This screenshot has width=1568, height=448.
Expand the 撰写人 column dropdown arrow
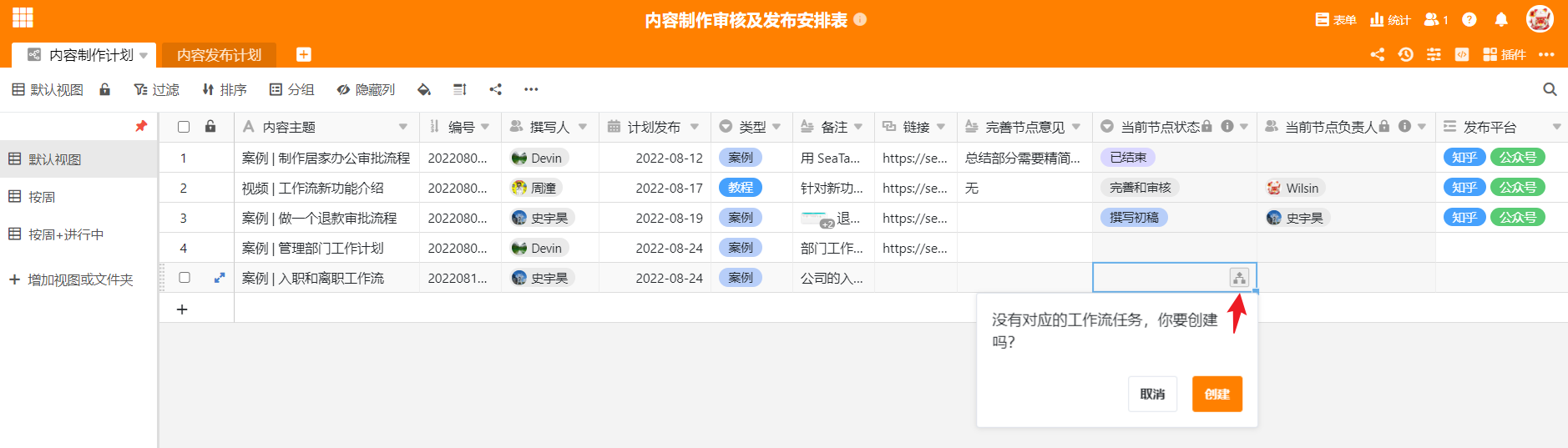[583, 127]
